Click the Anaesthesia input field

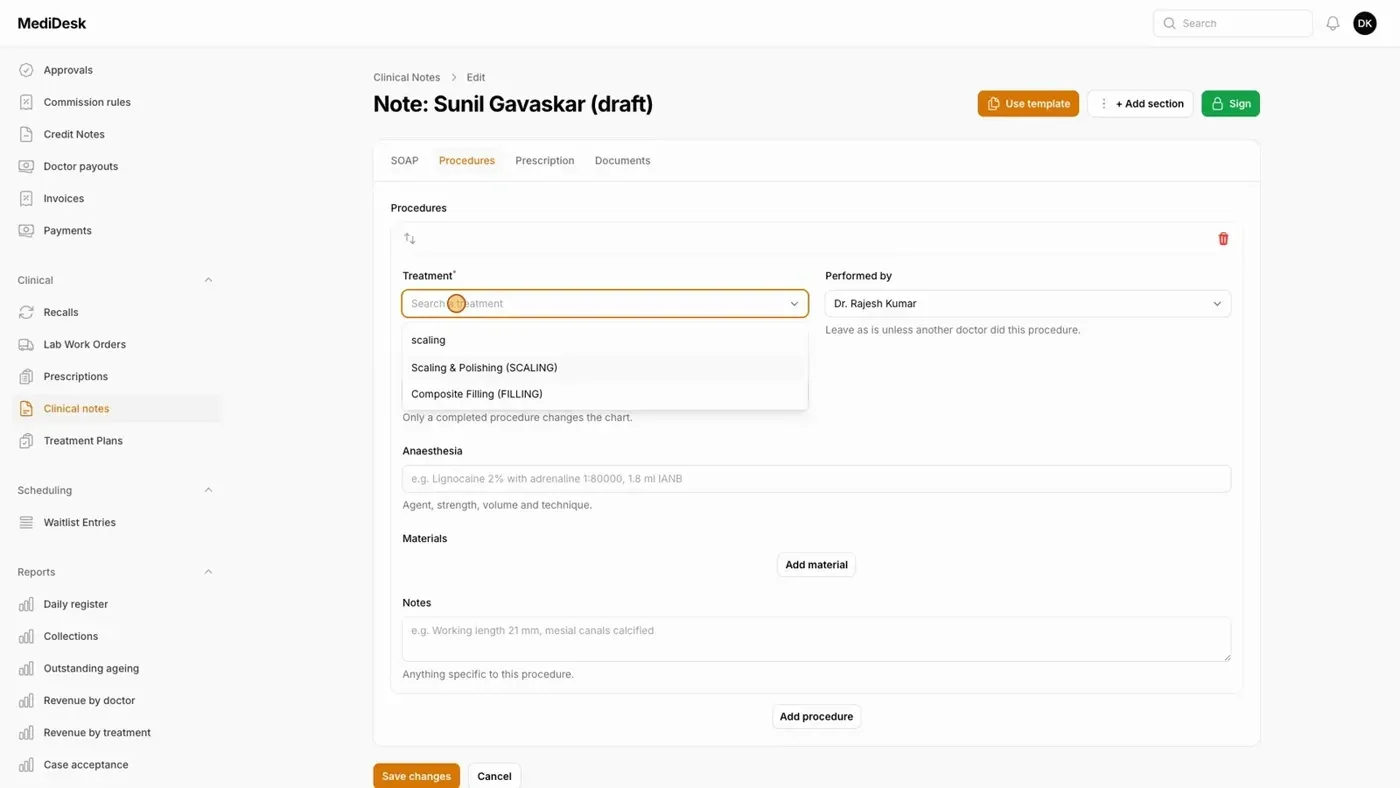(816, 479)
